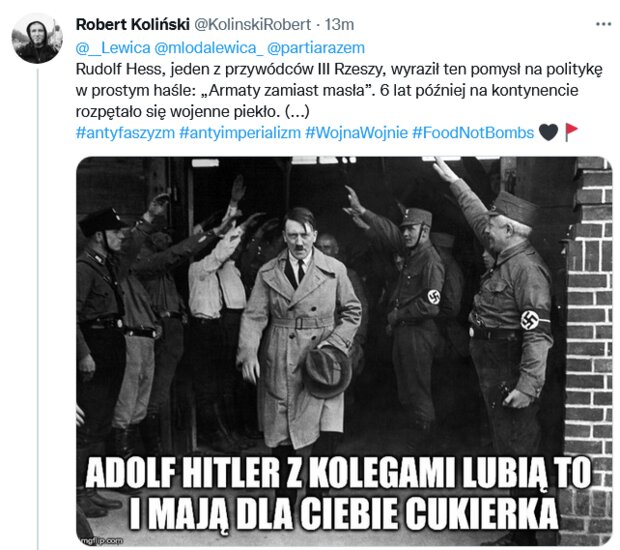Viewport: 620px width, 550px height.
Task: Open the attached meme image
Action: pyautogui.click(x=344, y=351)
